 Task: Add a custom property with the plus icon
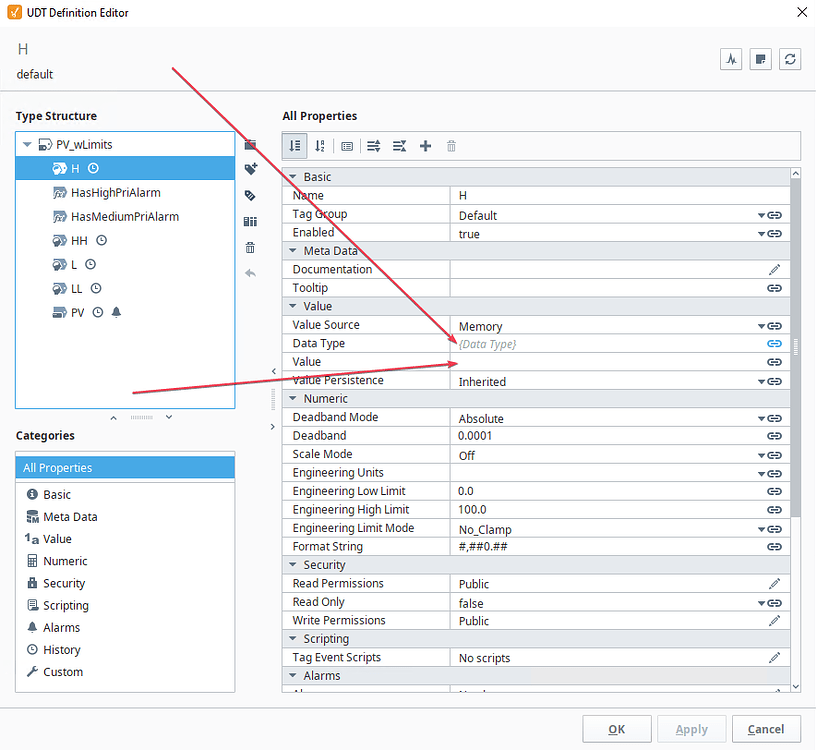[x=425, y=146]
